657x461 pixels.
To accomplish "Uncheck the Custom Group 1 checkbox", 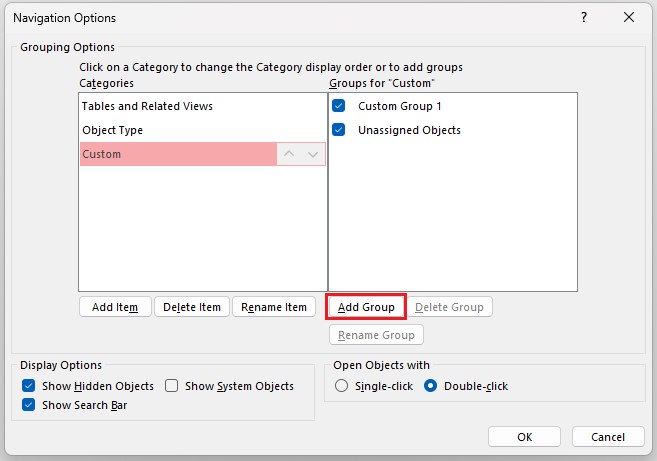I will (339, 106).
